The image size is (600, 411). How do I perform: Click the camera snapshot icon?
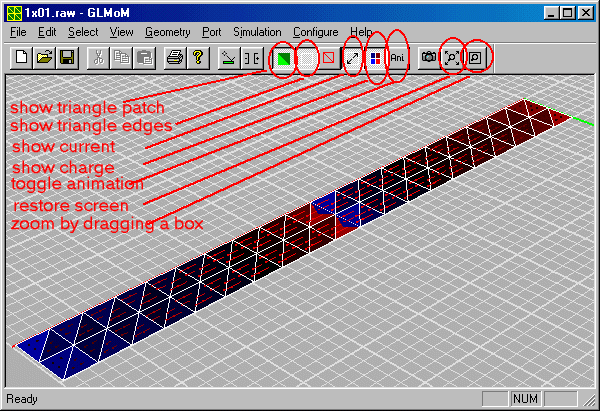[428, 58]
